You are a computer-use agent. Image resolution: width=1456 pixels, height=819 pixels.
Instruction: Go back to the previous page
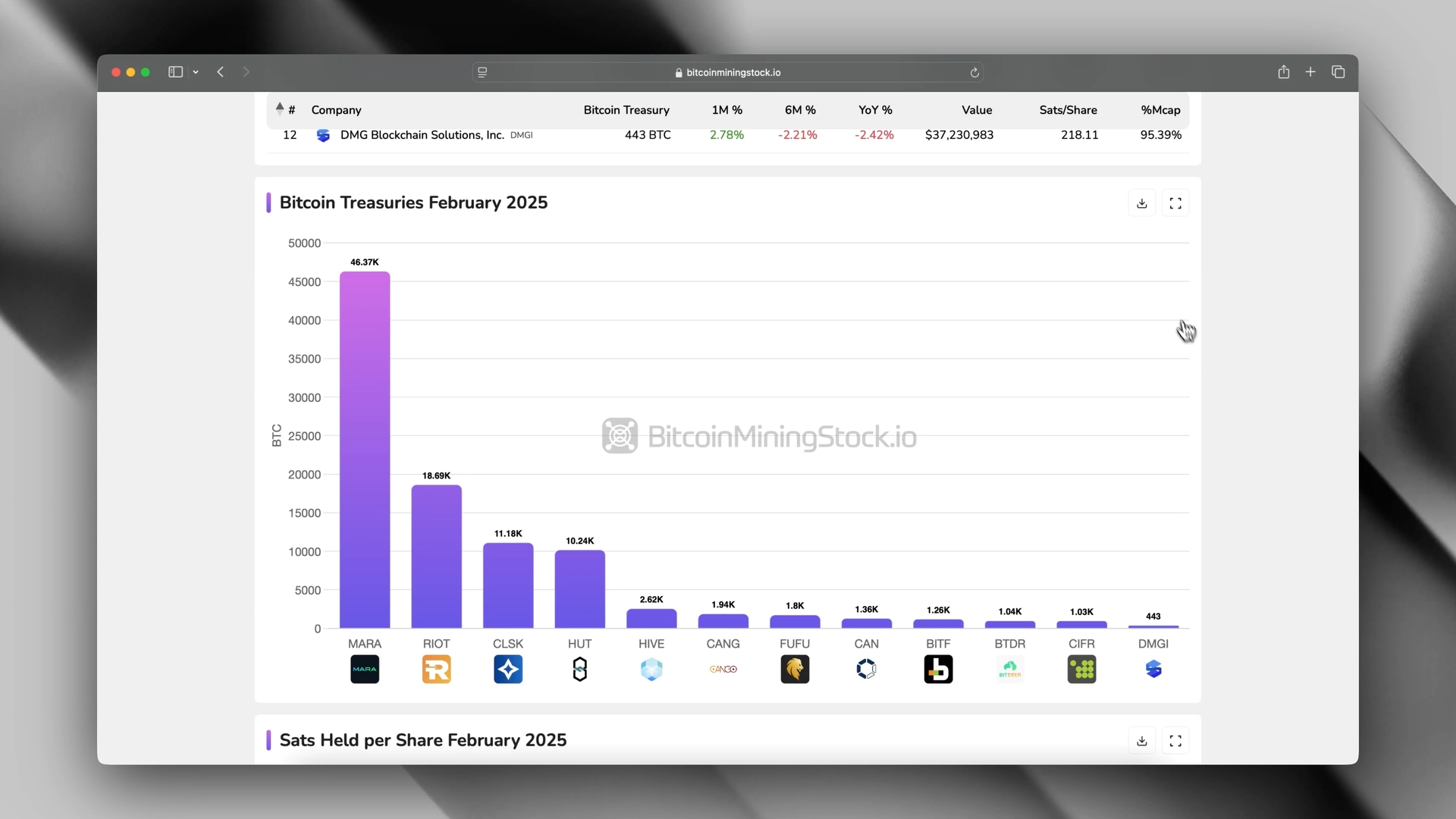tap(221, 72)
